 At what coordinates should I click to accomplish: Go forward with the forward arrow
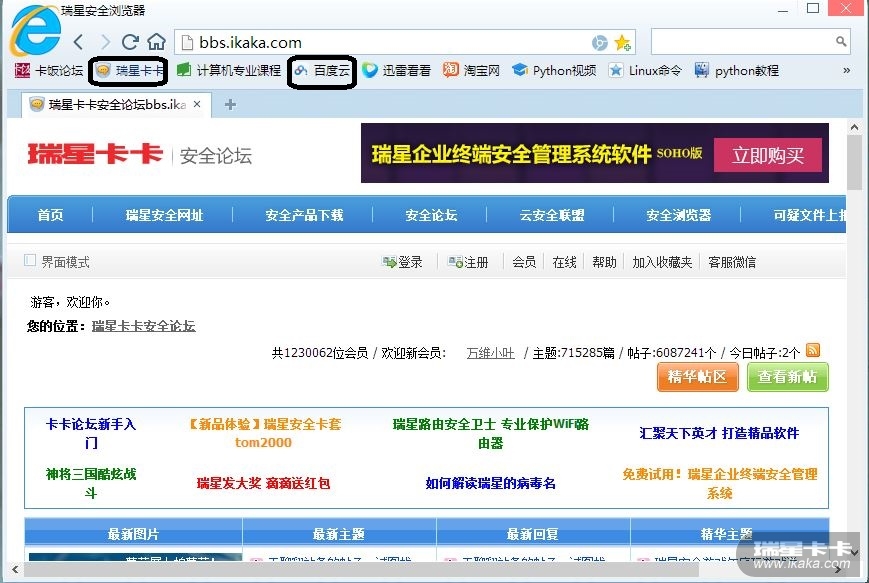point(105,42)
